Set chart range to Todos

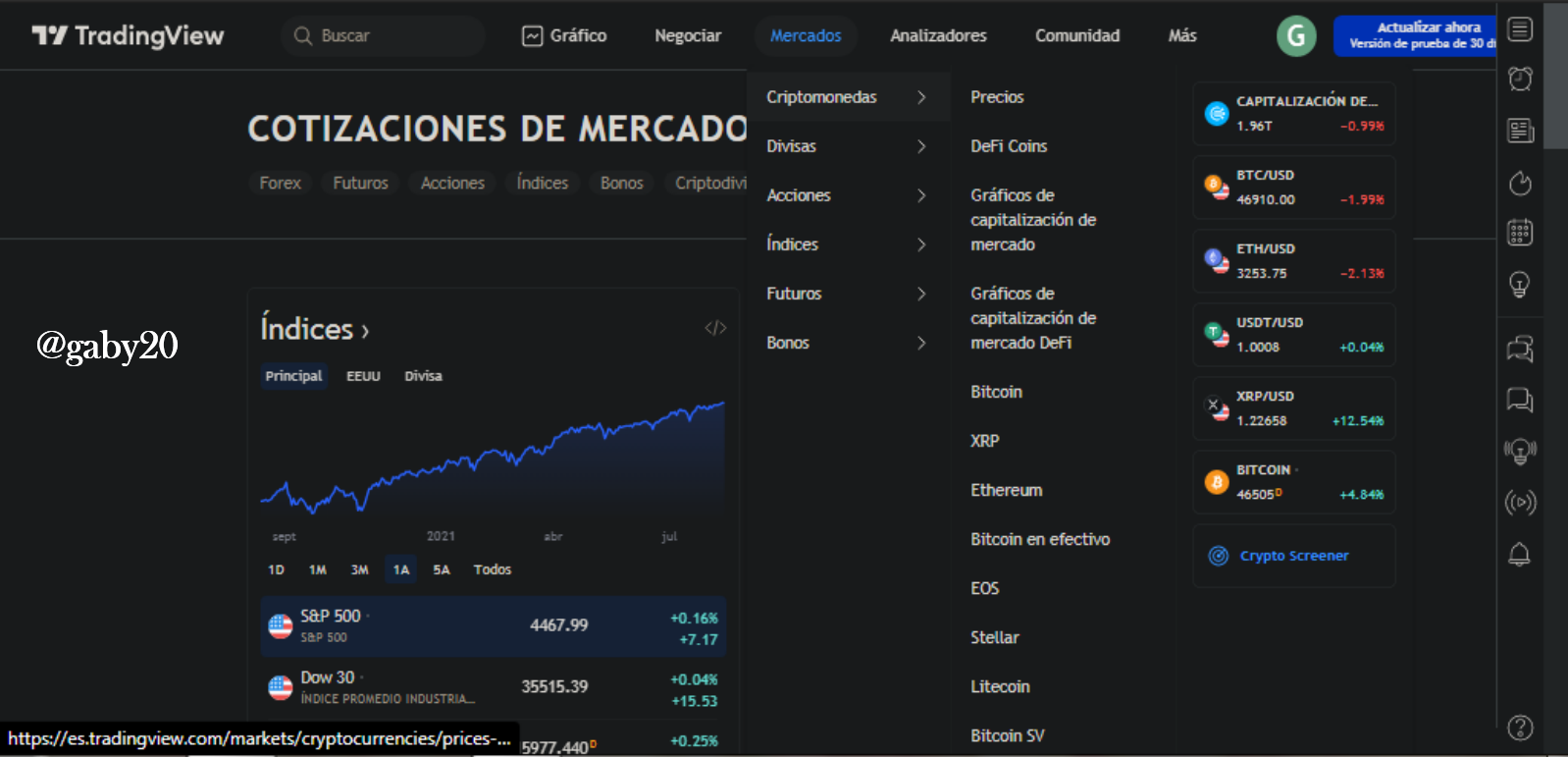tap(493, 569)
